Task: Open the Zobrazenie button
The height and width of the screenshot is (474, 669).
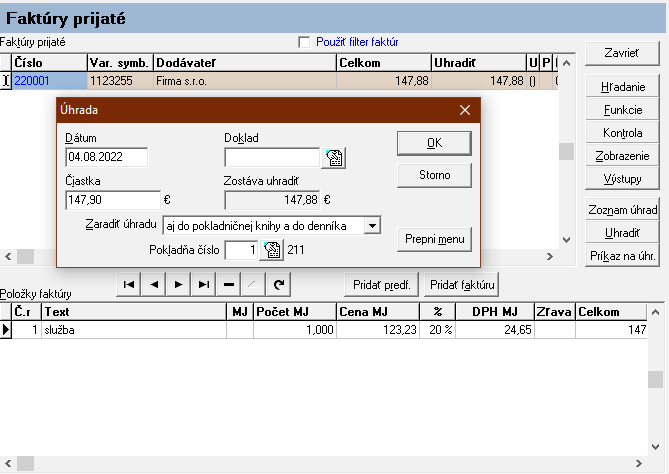Action: [622, 156]
